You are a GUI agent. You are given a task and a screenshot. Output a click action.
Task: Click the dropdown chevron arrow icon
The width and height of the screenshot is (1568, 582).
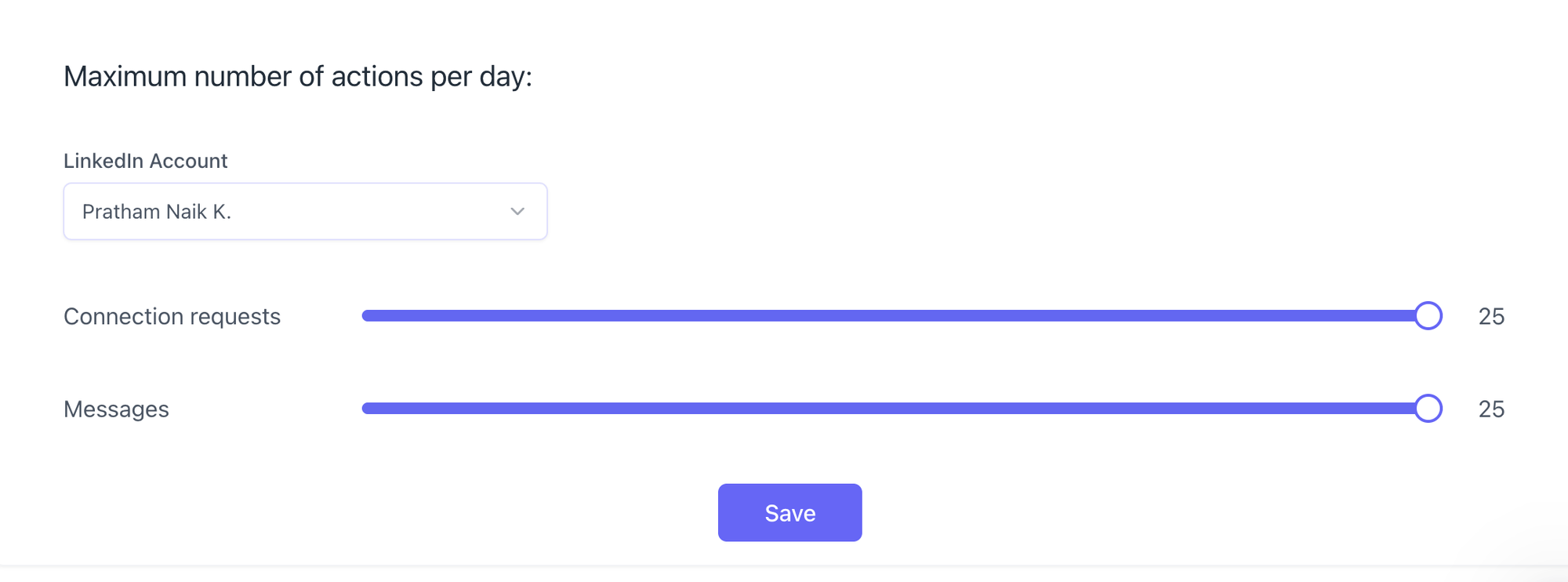(517, 212)
